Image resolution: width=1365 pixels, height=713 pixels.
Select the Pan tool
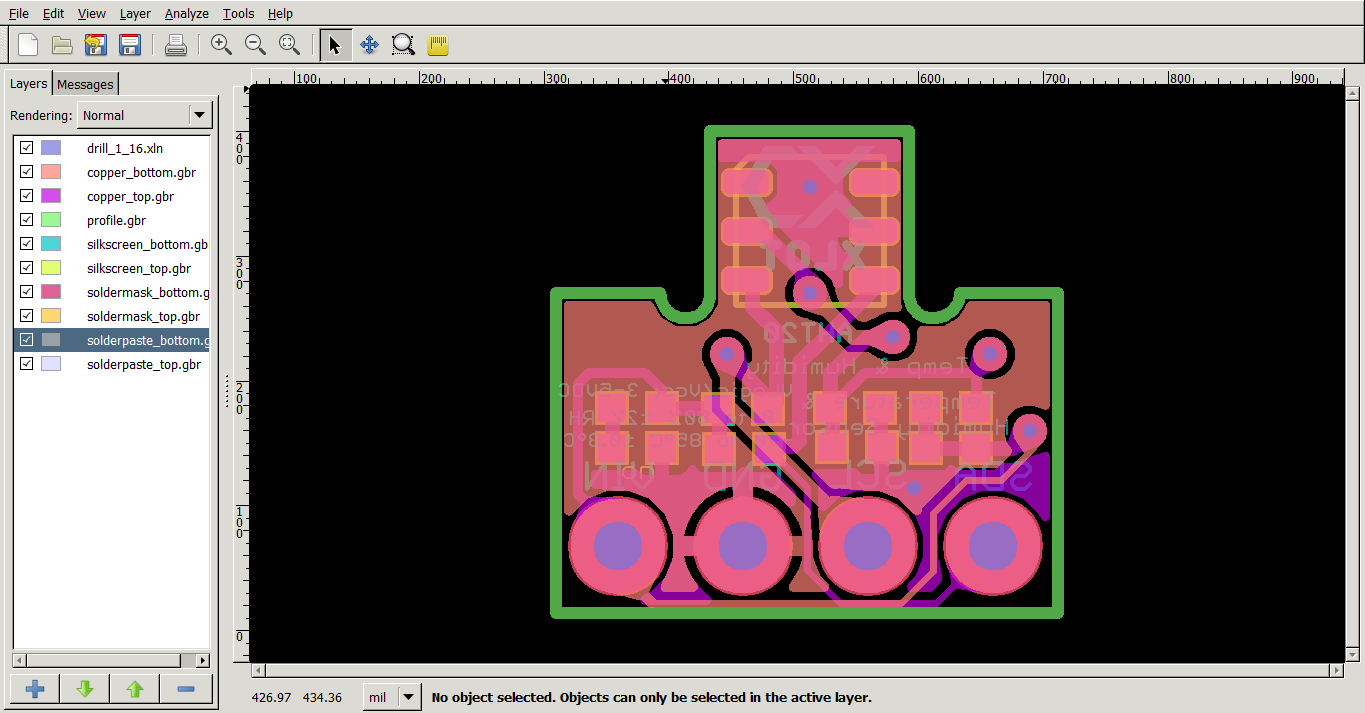(369, 44)
